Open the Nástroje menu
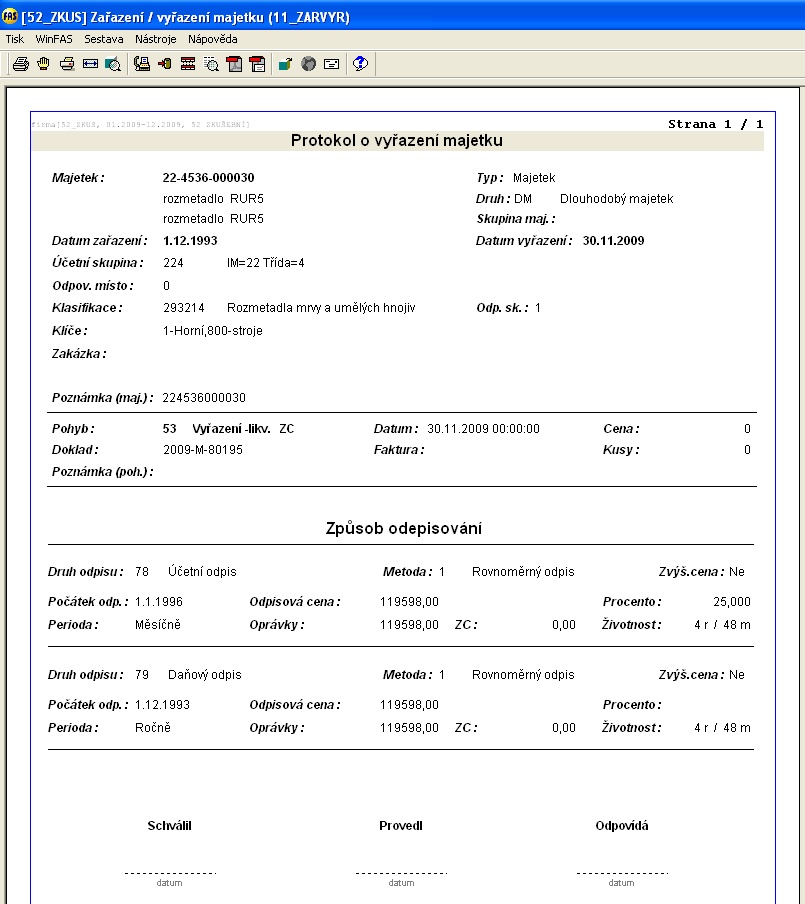805x904 pixels. point(156,39)
